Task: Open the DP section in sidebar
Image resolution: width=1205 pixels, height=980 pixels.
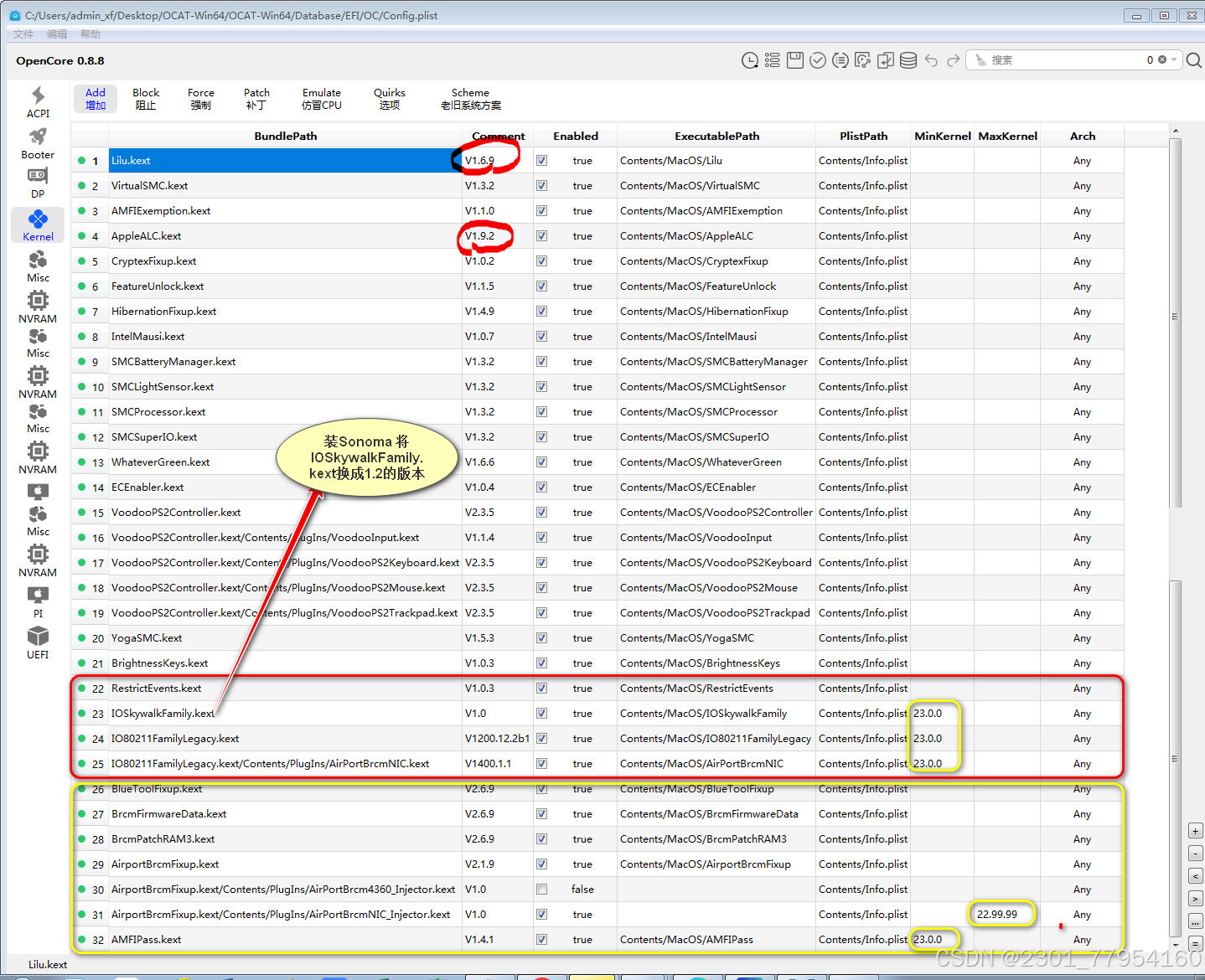Action: pyautogui.click(x=38, y=183)
